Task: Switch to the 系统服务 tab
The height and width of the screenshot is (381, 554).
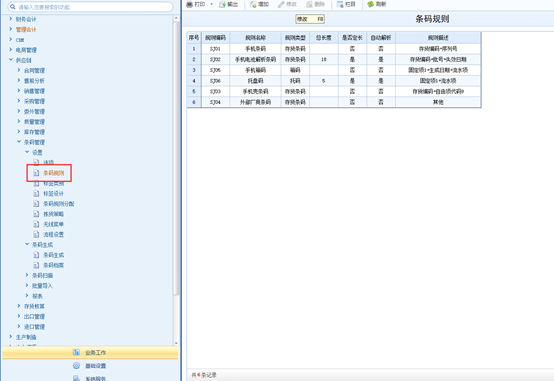Action: [90, 378]
